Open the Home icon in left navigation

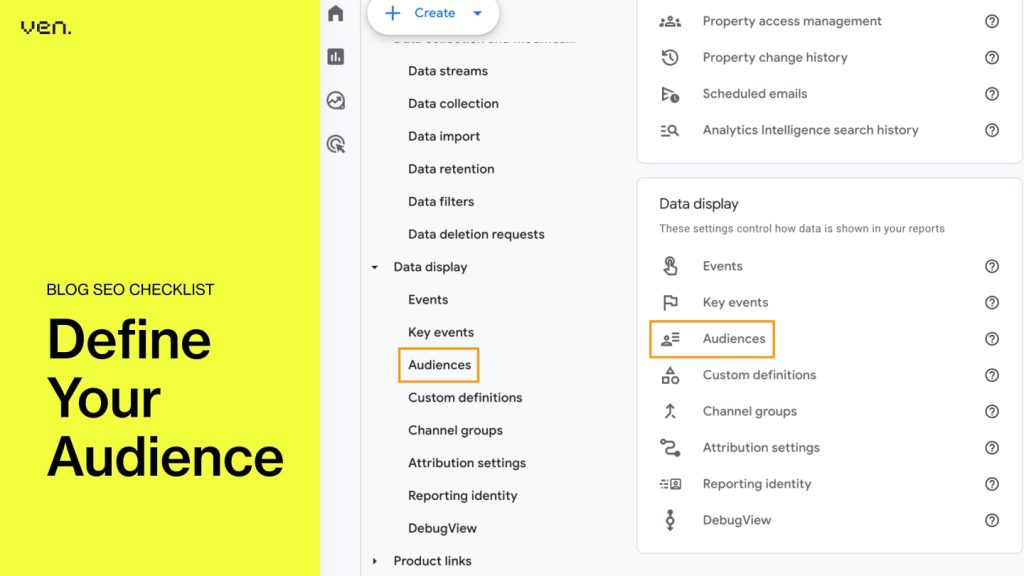336,13
